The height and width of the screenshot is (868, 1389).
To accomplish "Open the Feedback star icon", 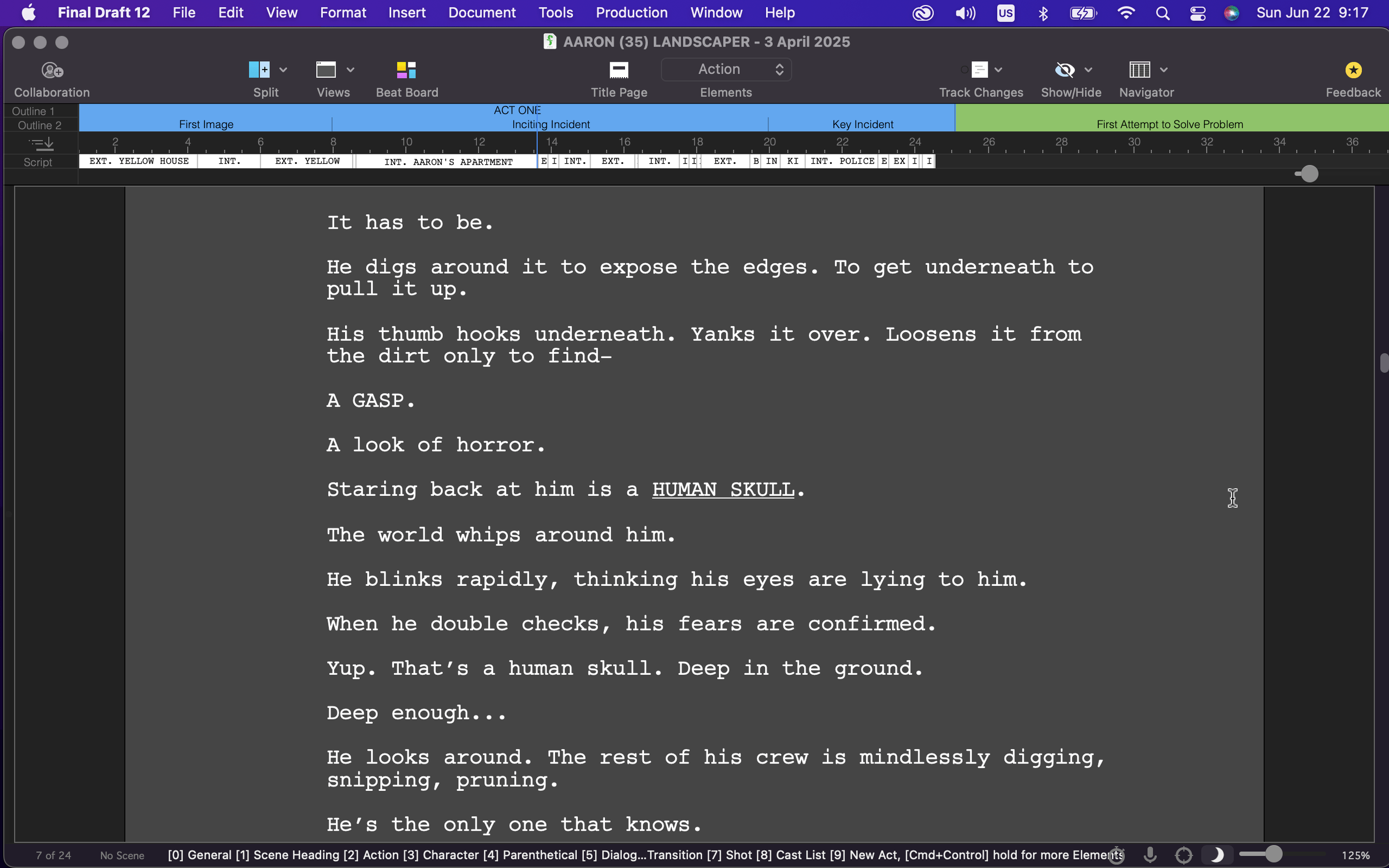I will (x=1353, y=70).
